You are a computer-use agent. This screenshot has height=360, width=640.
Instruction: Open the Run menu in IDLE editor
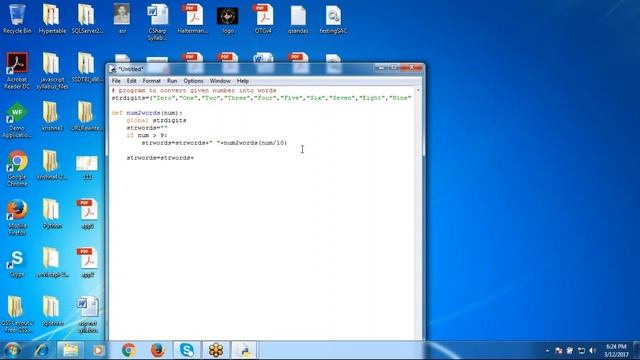(172, 81)
